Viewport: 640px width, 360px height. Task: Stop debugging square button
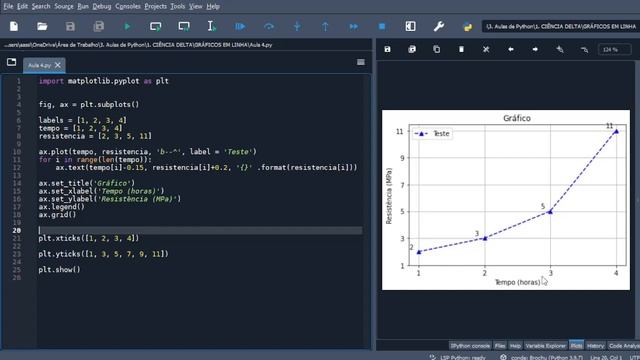382,27
